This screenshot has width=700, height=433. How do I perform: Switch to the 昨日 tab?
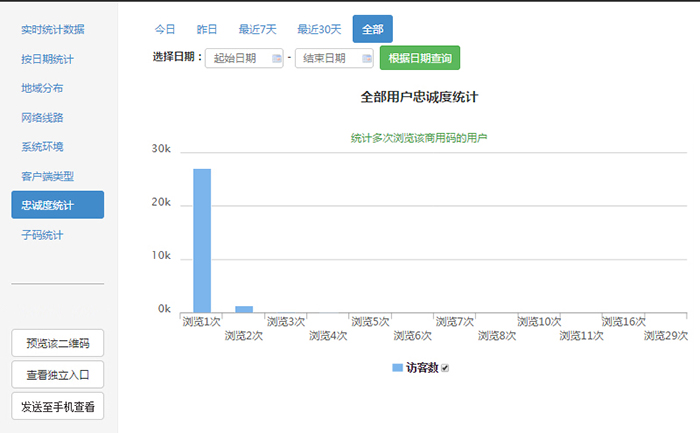(207, 29)
